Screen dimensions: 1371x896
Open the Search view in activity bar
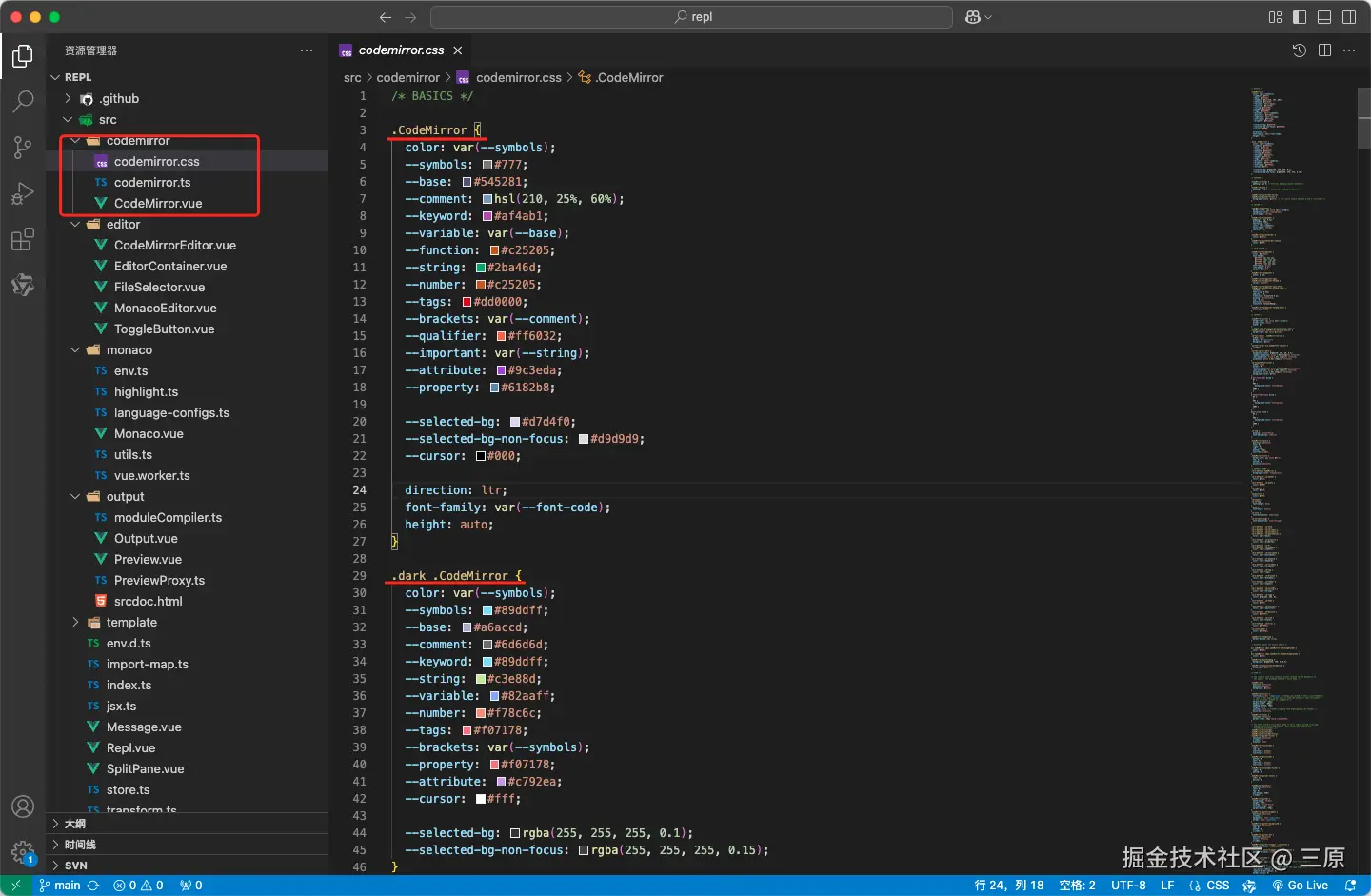point(23,101)
